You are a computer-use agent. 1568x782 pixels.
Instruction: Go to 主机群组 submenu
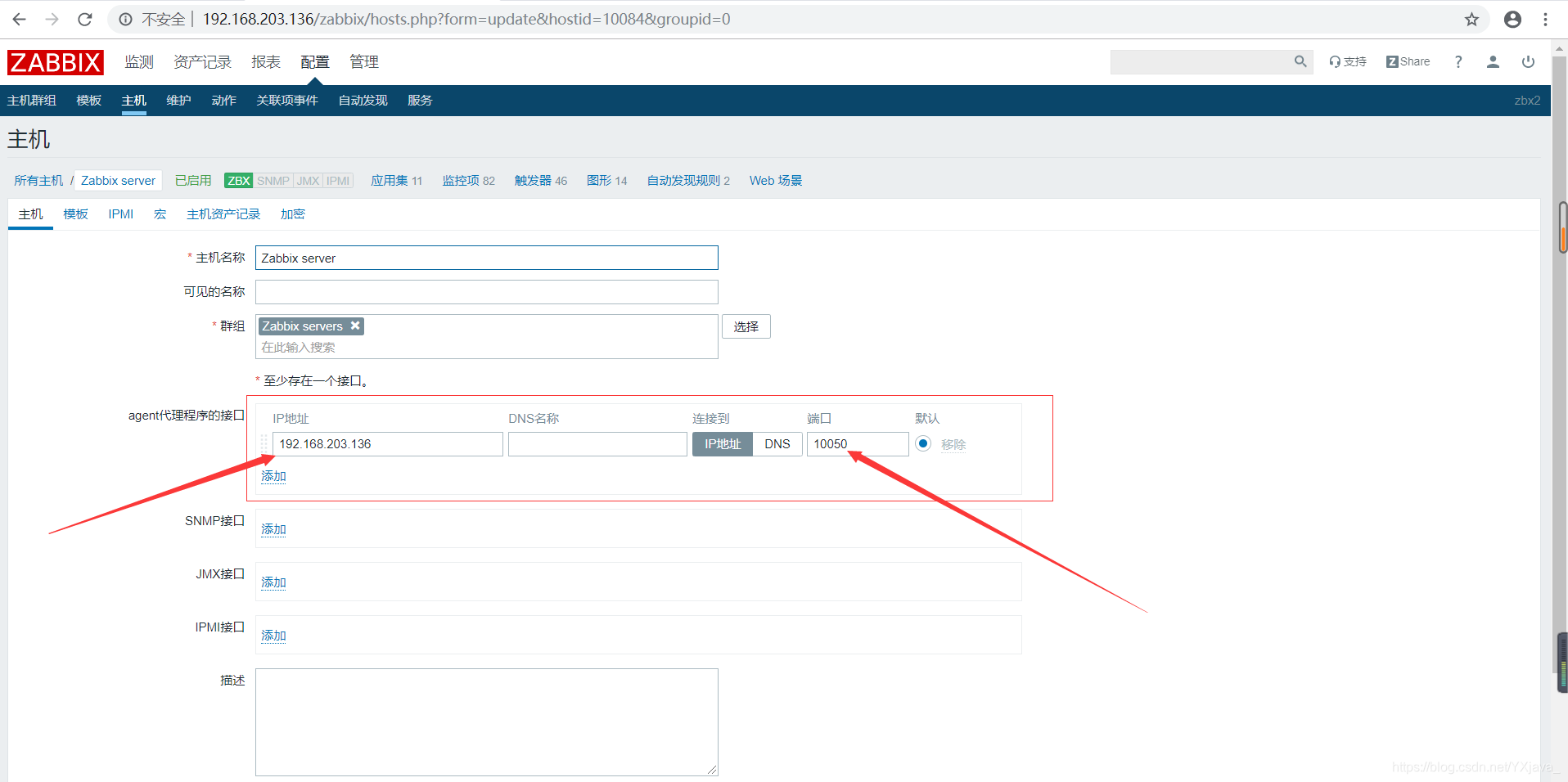click(x=32, y=100)
